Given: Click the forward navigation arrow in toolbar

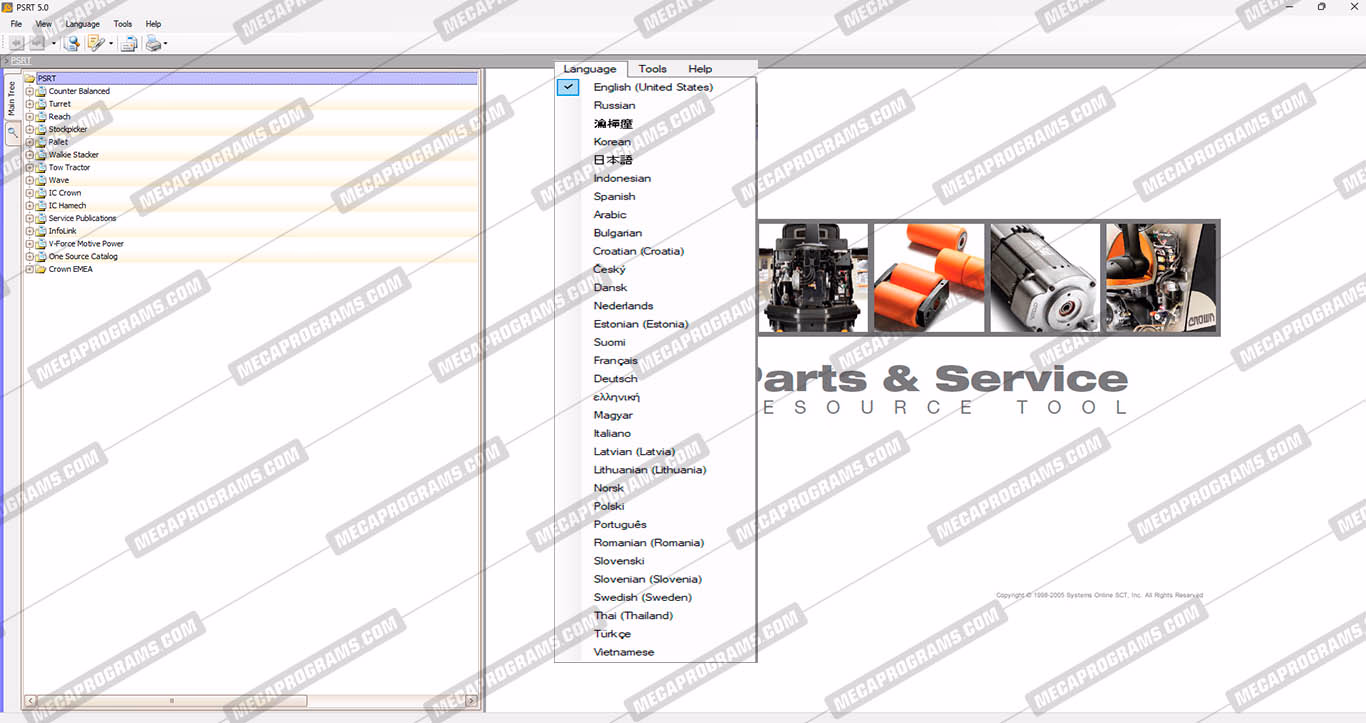Looking at the screenshot, I should 37,43.
